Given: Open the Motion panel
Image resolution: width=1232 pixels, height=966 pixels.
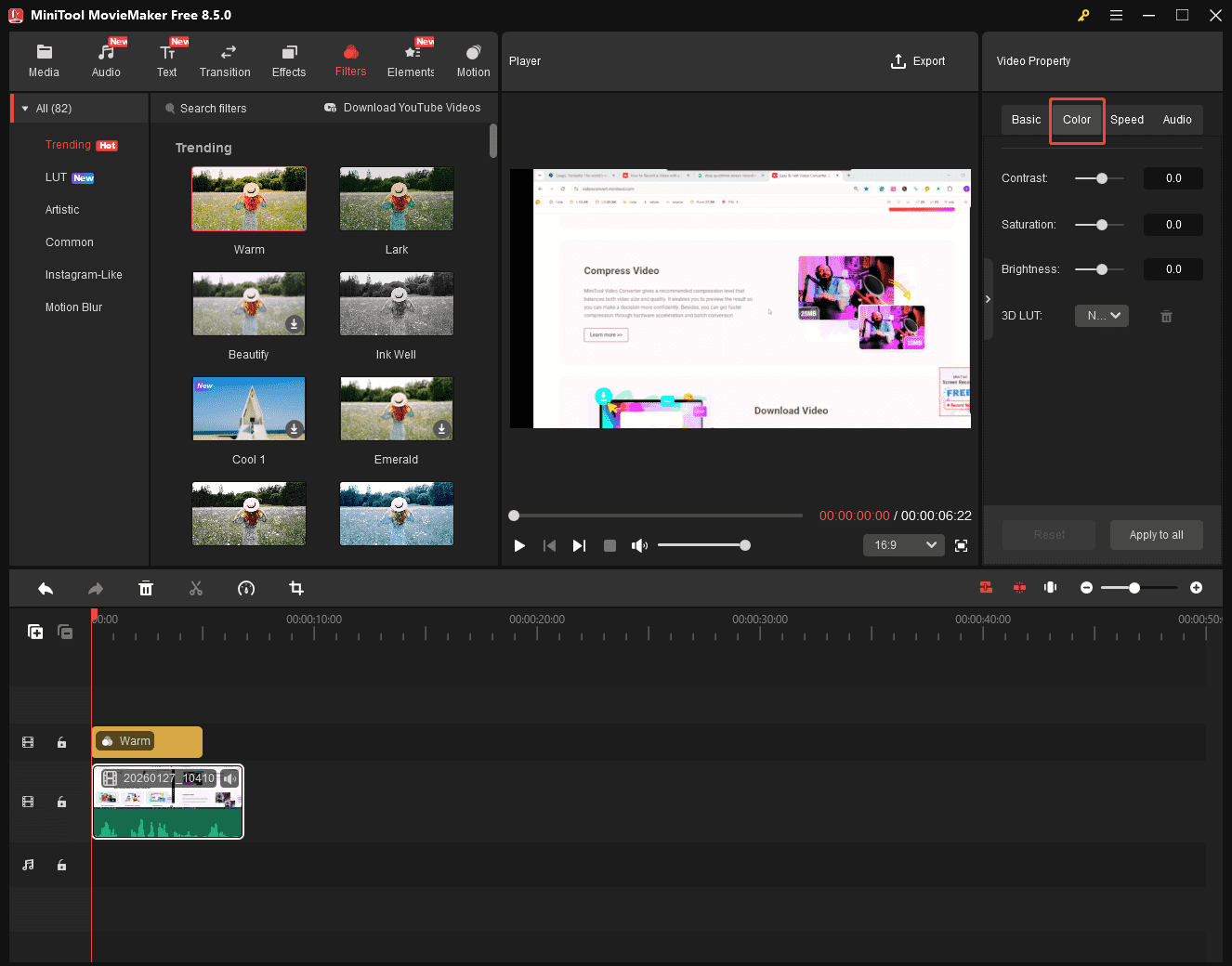Looking at the screenshot, I should point(473,58).
